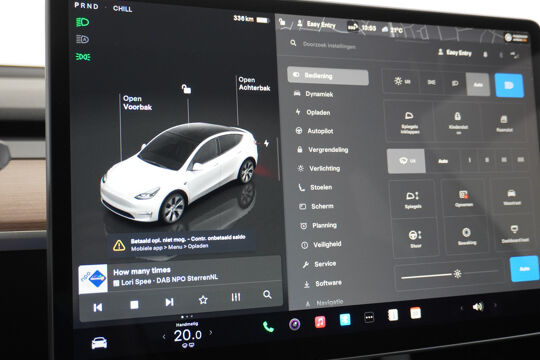Viewport: 540px width, 360px height.
Task: Skip to next track
Action: pyautogui.click(x=169, y=302)
